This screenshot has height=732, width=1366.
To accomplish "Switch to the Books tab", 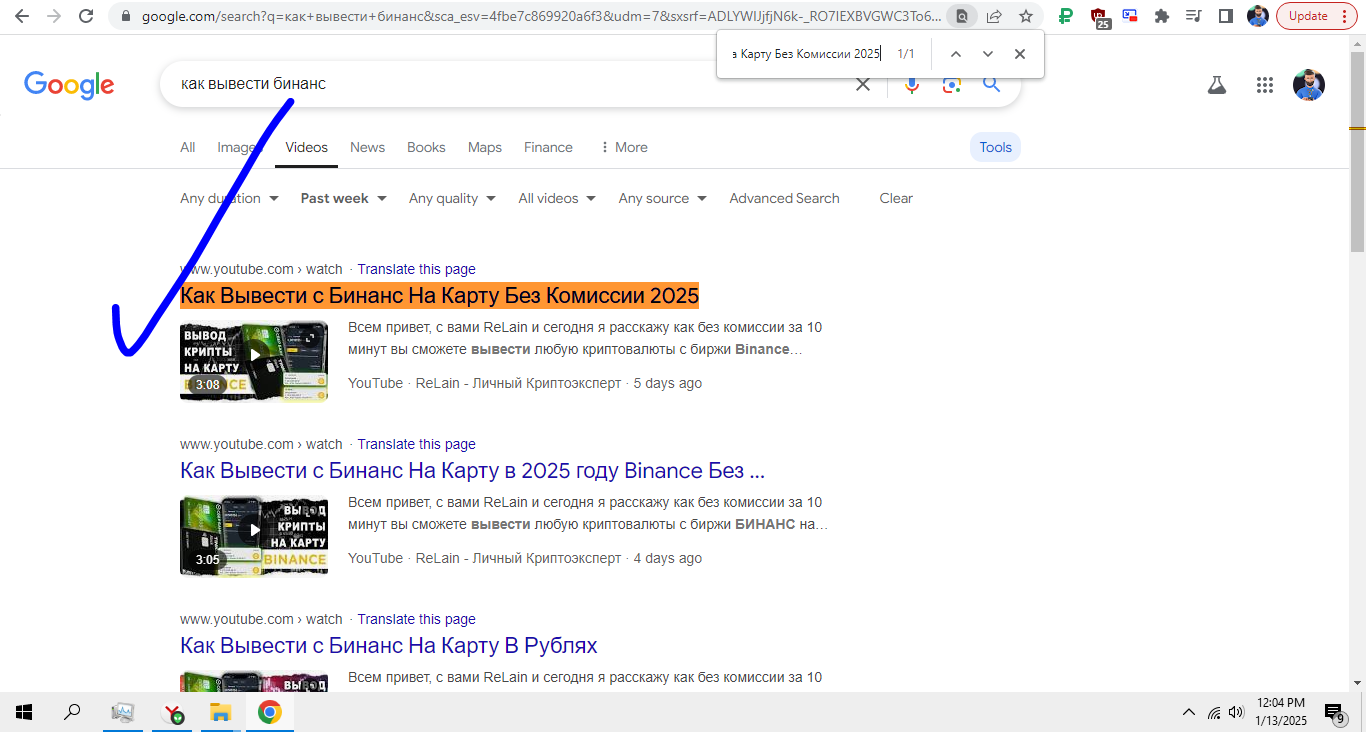I will pos(426,147).
